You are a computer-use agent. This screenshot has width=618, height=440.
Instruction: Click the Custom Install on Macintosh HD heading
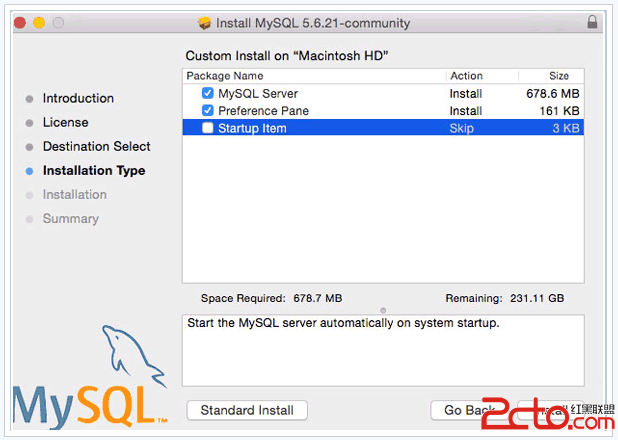coord(287,56)
